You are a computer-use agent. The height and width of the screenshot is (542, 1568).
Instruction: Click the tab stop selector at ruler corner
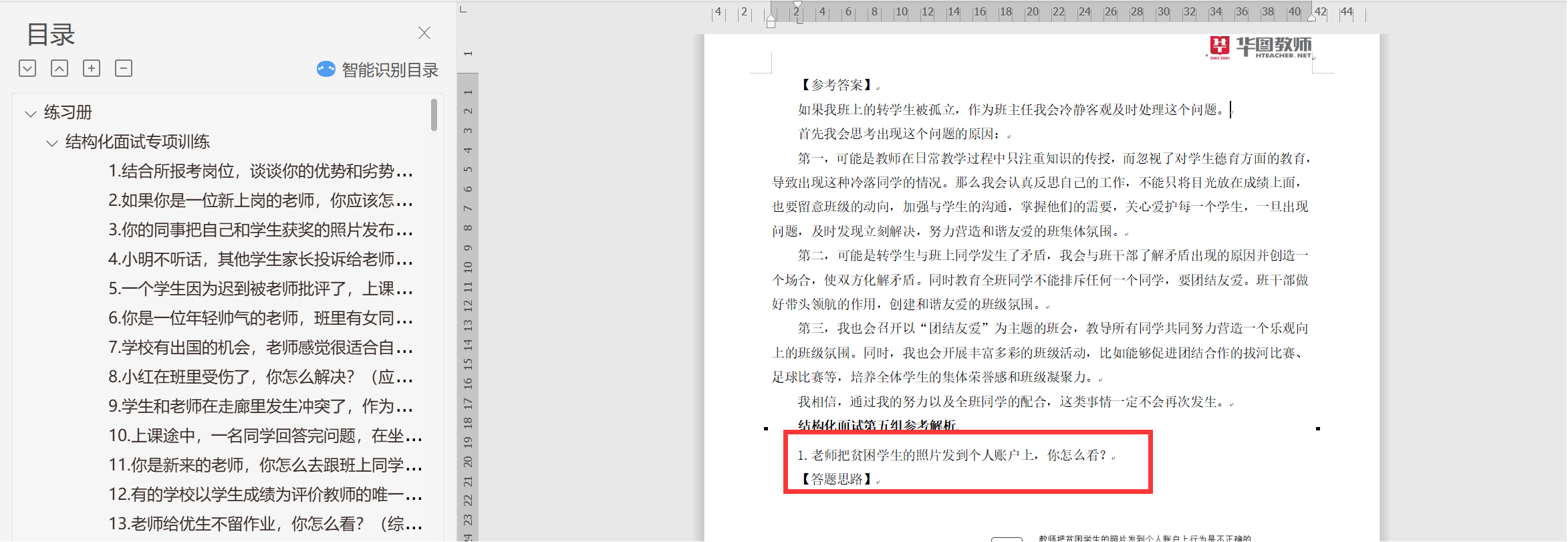point(464,9)
